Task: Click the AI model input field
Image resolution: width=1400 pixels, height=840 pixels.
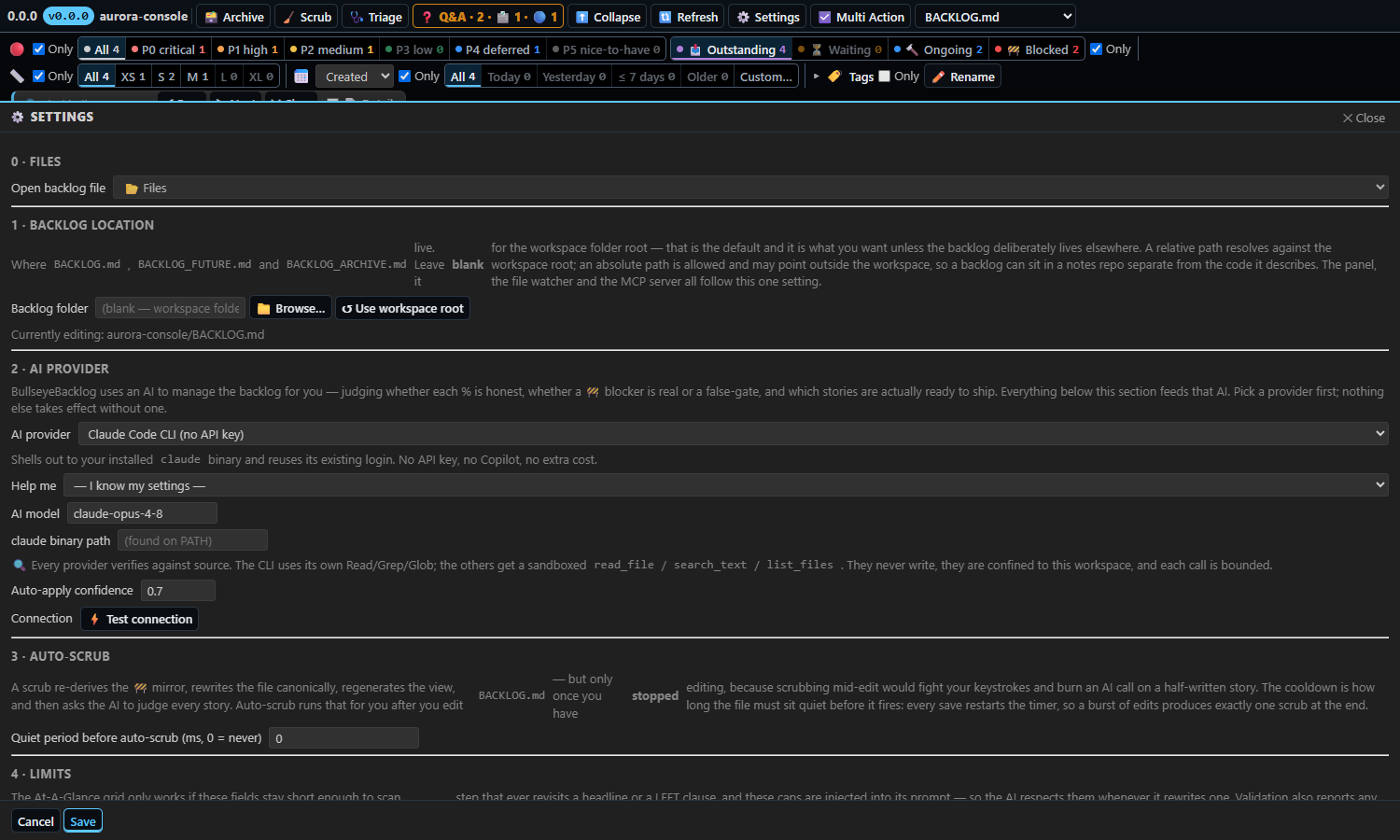Action: [142, 513]
